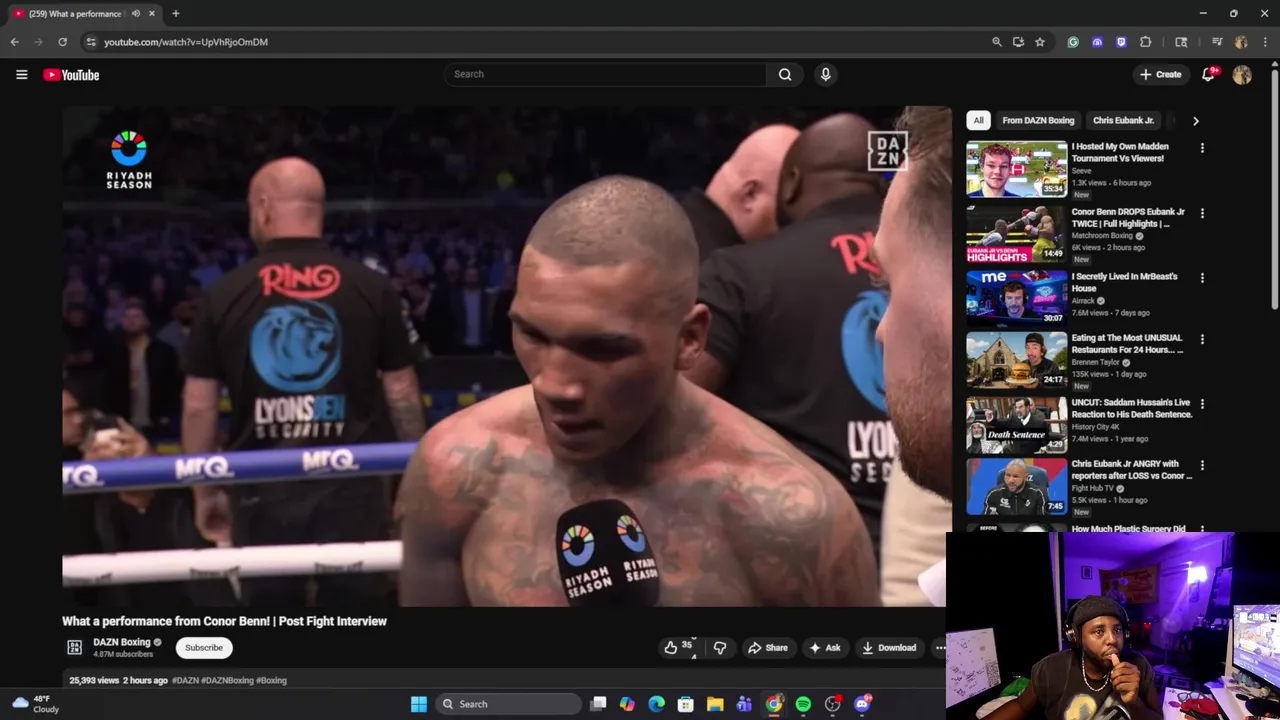This screenshot has height=720, width=1280.
Task: Open DAZN Boxing channel avatar
Action: tap(74, 648)
